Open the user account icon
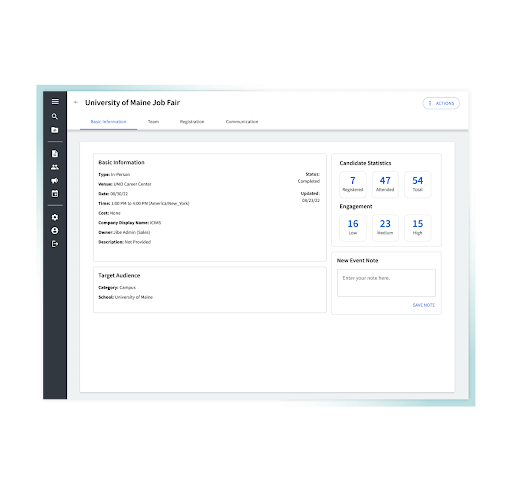The width and height of the screenshot is (512, 480). pos(55,231)
